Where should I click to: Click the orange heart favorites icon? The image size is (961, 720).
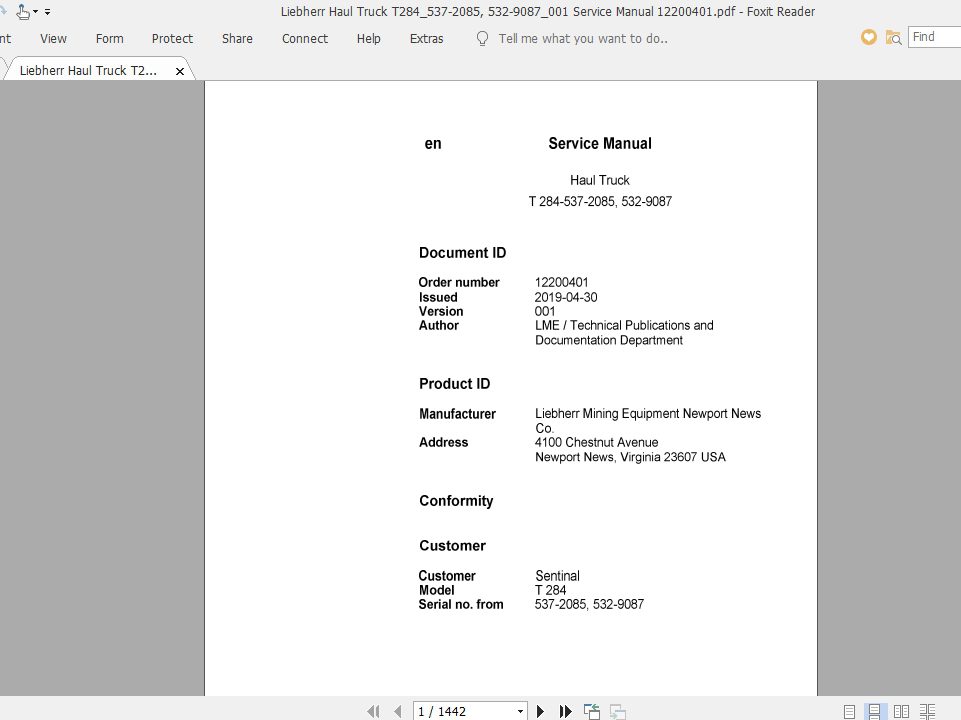pos(868,37)
